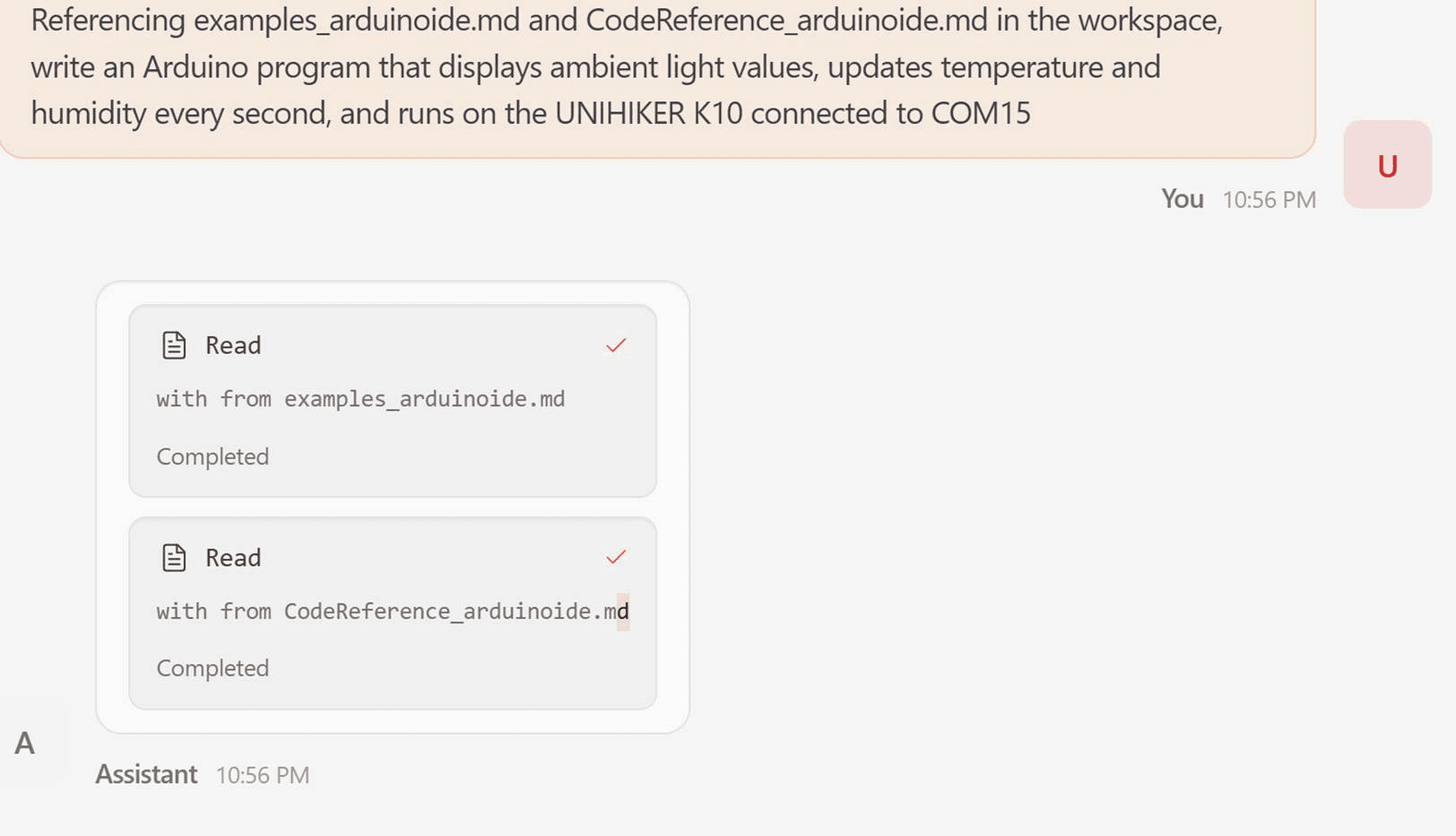Click the document icon on the second Read card

(174, 558)
